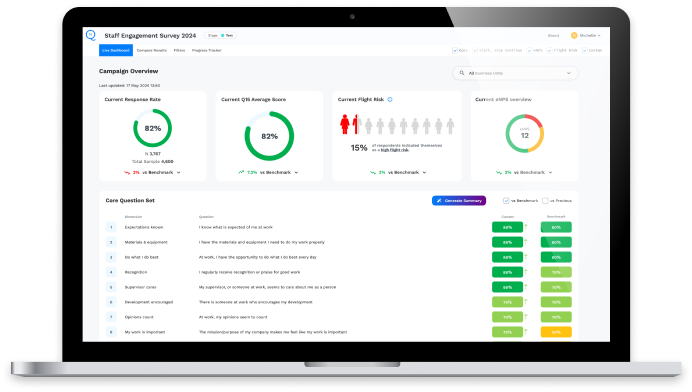
Task: Open the Filters tab
Action: pos(179,50)
